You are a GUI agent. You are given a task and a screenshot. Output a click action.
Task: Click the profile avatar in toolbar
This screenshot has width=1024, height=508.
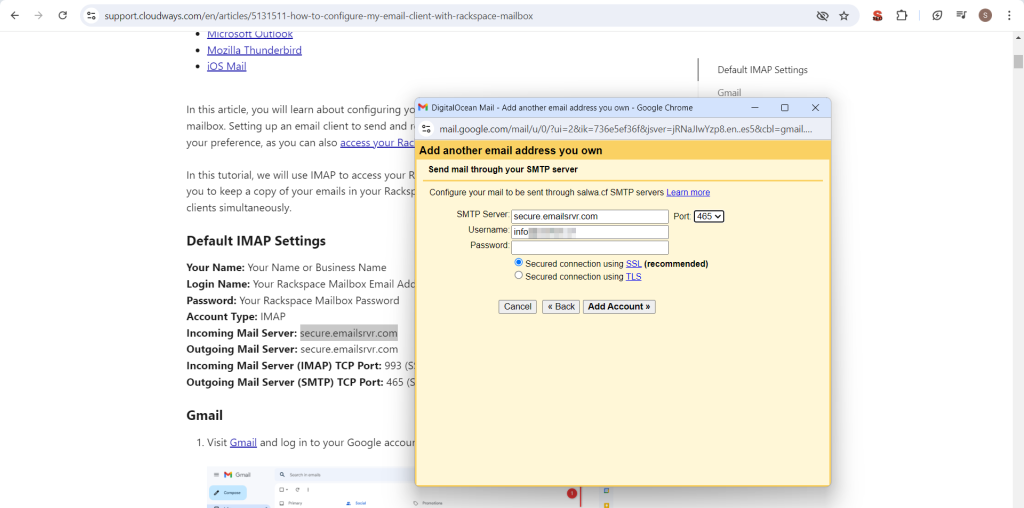point(985,16)
